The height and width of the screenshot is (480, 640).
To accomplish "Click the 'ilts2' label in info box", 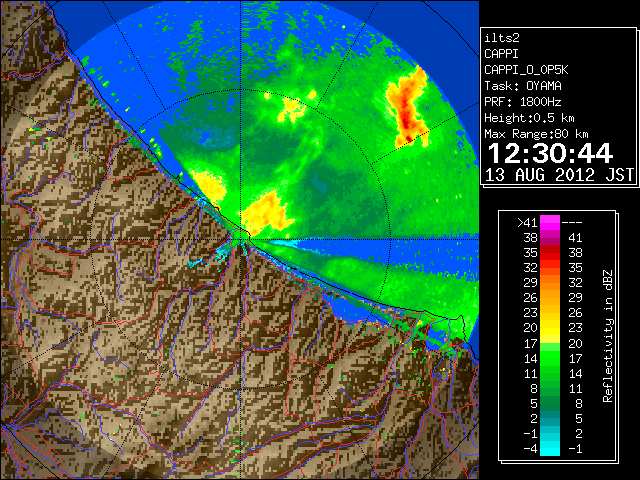I will 502,38.
